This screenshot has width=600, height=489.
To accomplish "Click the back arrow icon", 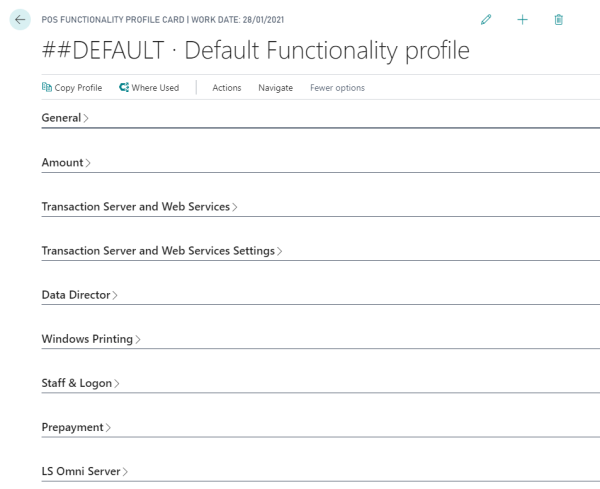I will [18, 21].
